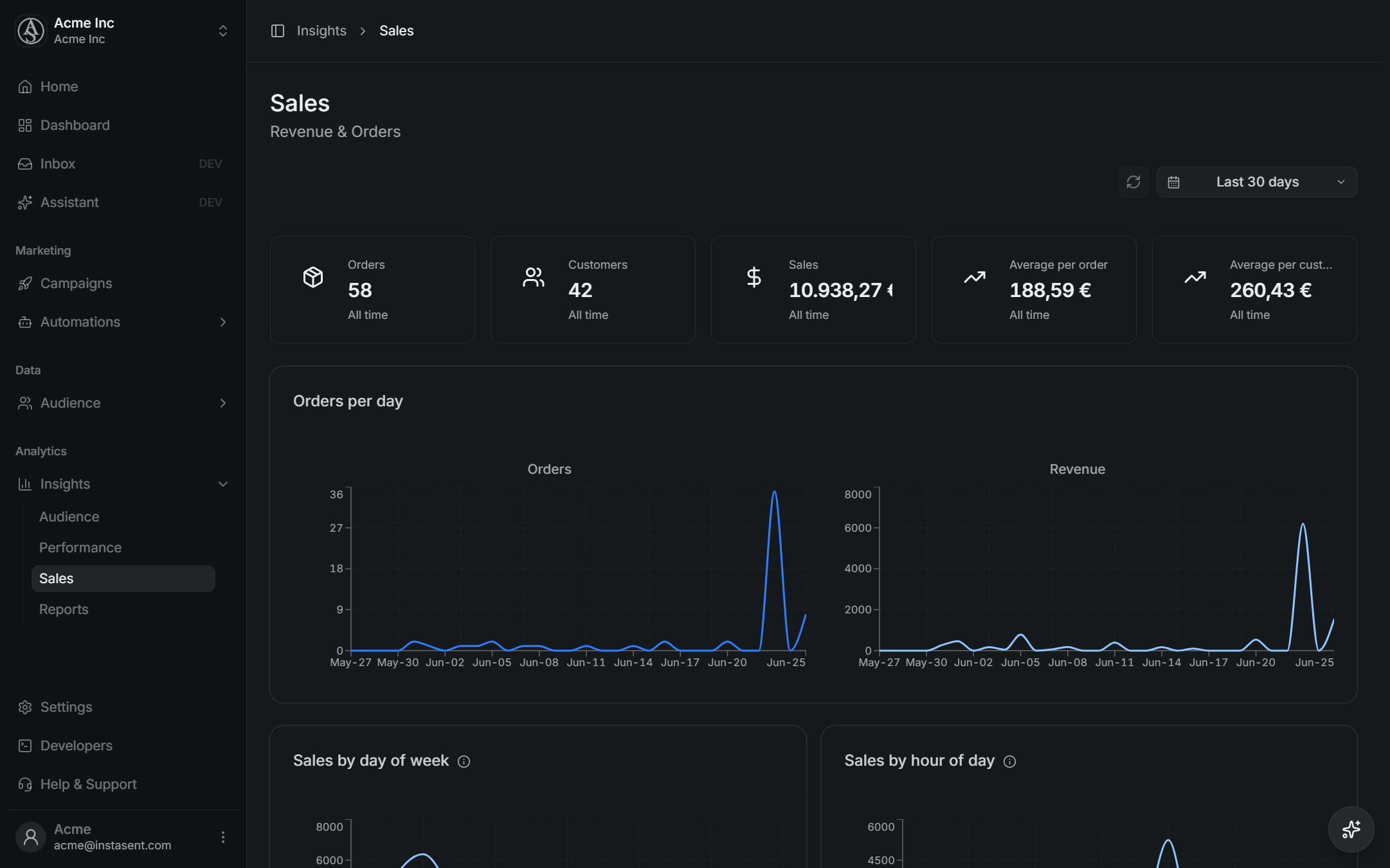Open the Last 30 days date dropdown
Image resolution: width=1390 pixels, height=868 pixels.
tap(1256, 182)
